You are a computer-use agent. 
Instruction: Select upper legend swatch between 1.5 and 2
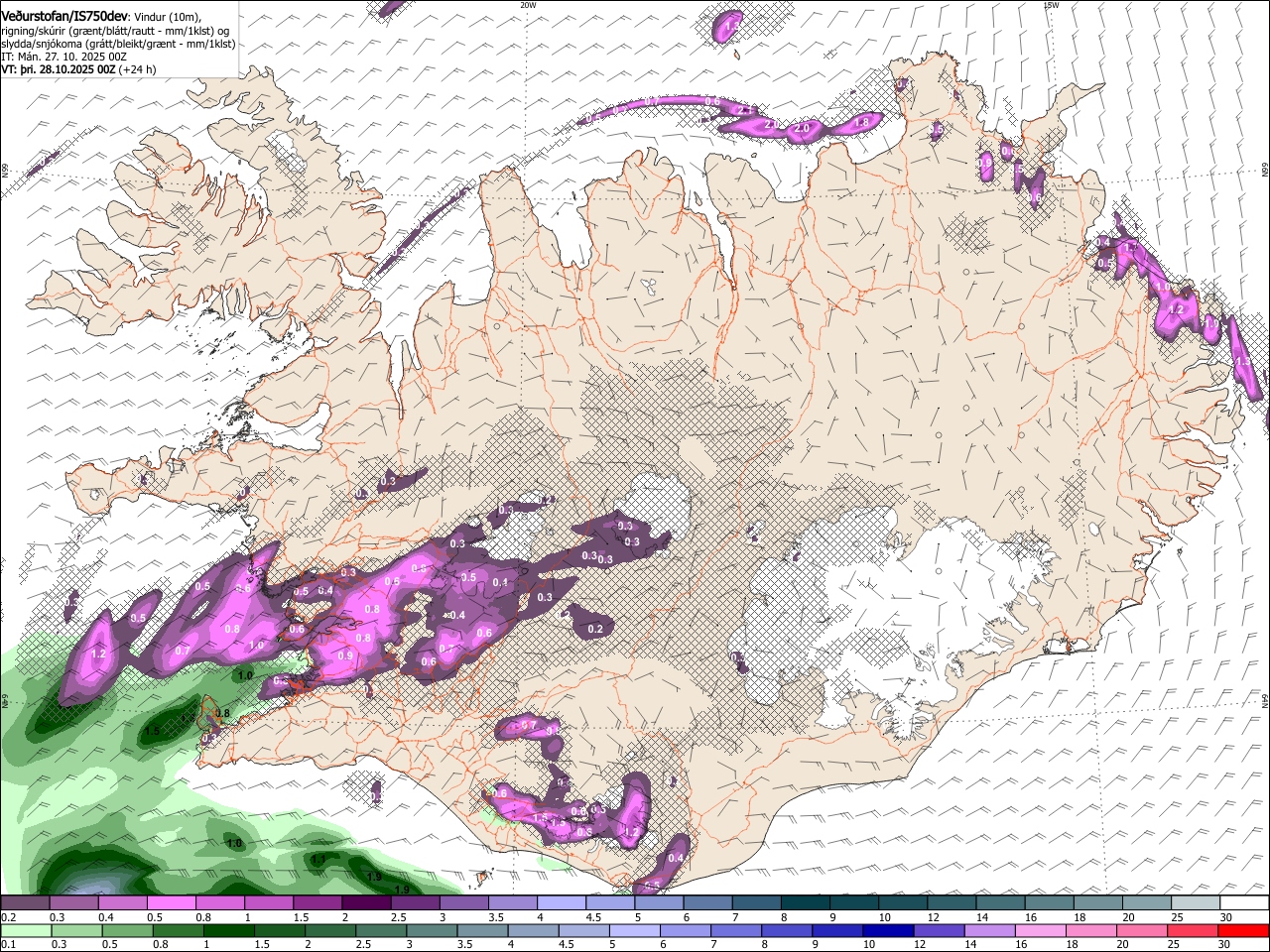[317, 902]
